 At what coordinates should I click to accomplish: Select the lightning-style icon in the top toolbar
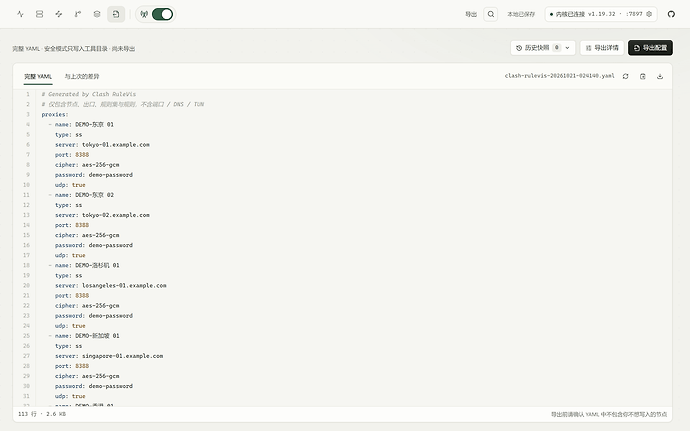pos(59,14)
